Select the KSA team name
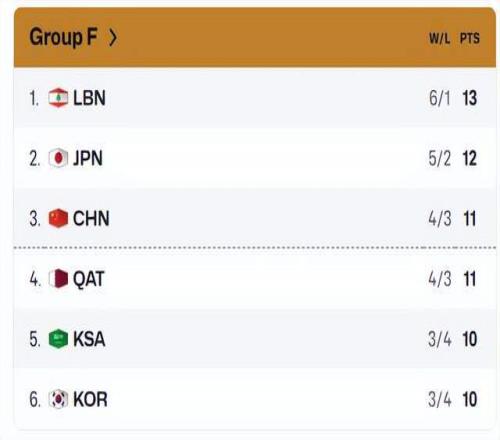 coord(89,339)
